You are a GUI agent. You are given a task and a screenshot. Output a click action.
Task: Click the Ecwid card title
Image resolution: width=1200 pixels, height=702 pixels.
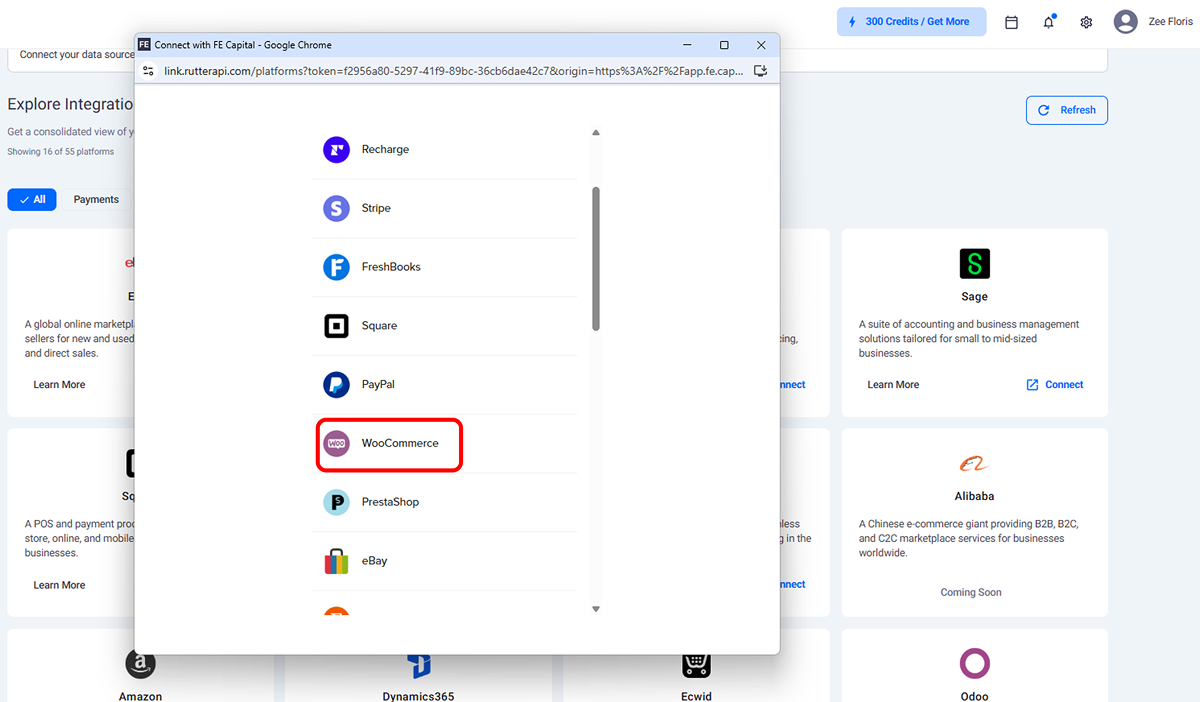tap(697, 696)
